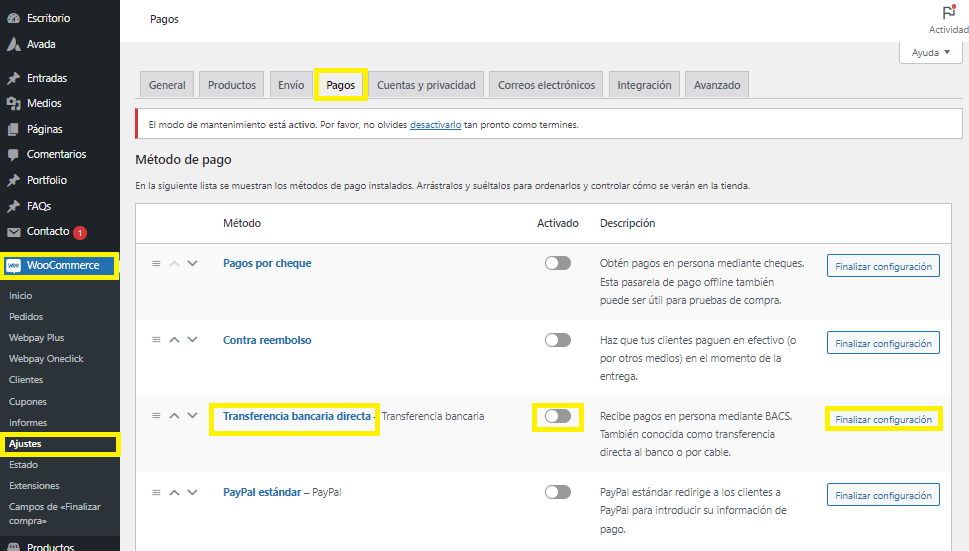Switch on the PayPal estándar toggle
Viewport: 969px width, 551px height.
[557, 492]
